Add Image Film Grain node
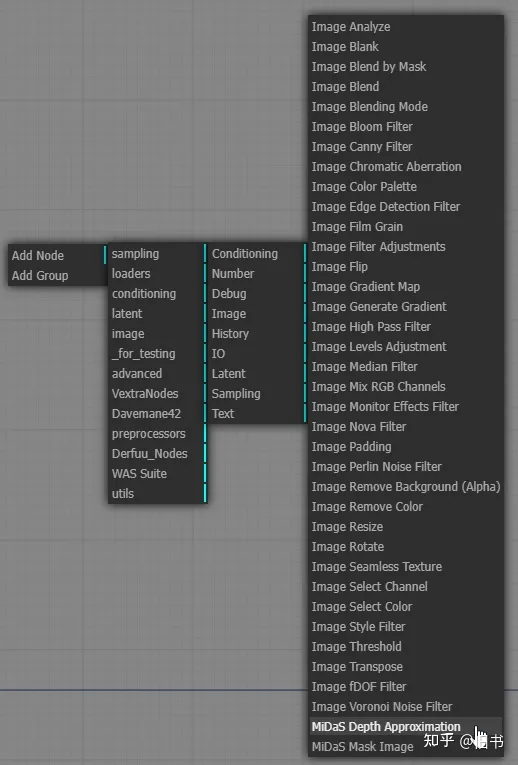This screenshot has height=765, width=518. [x=406, y=227]
